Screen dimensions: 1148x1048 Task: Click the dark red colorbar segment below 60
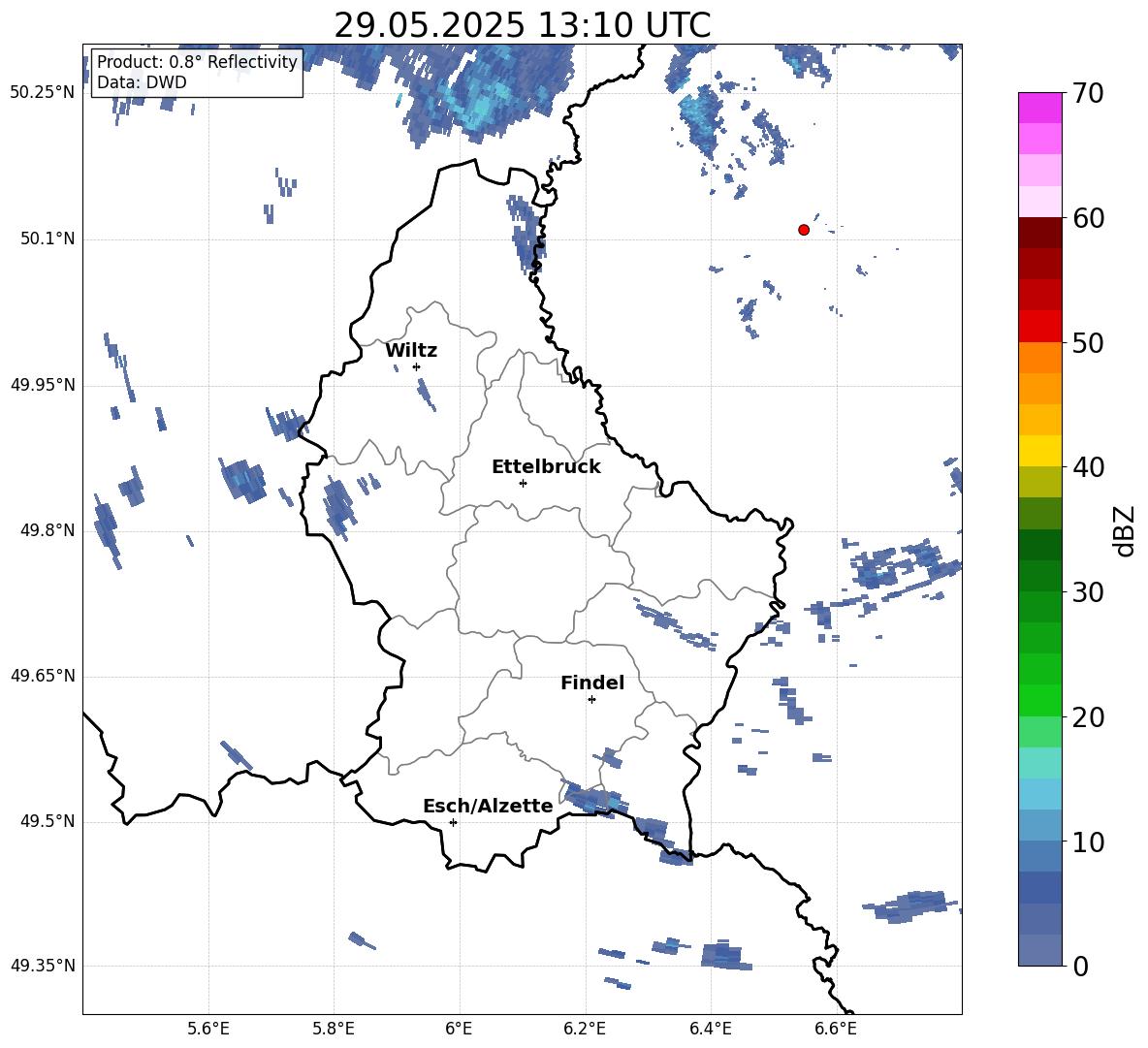pos(1039,233)
